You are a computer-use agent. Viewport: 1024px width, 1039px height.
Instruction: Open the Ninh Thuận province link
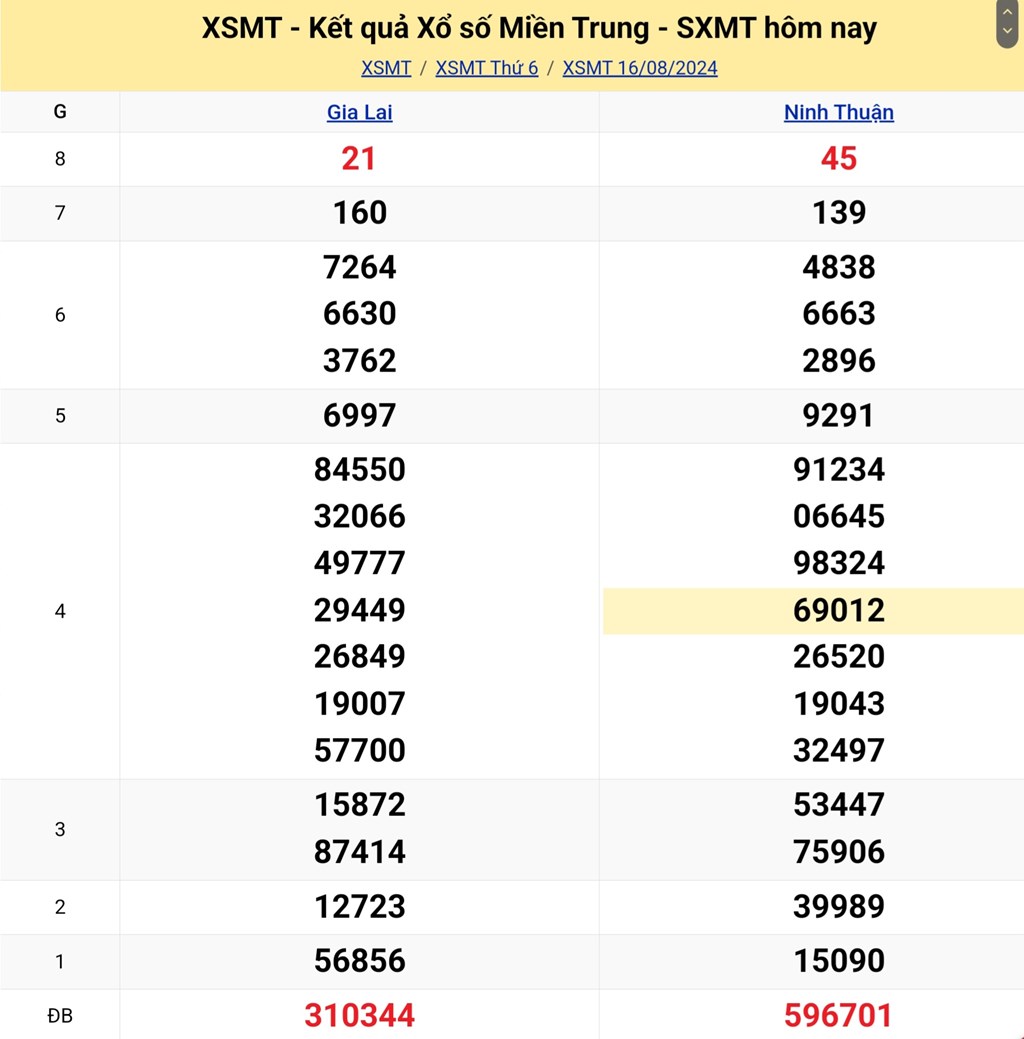pyautogui.click(x=838, y=113)
